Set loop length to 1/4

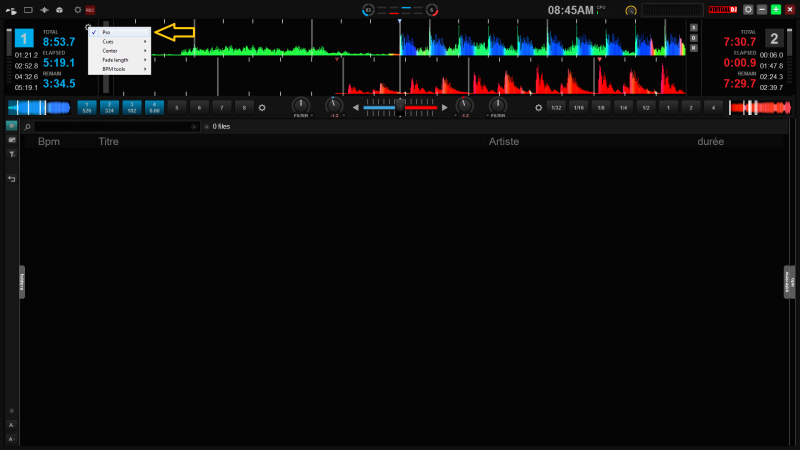click(x=623, y=108)
